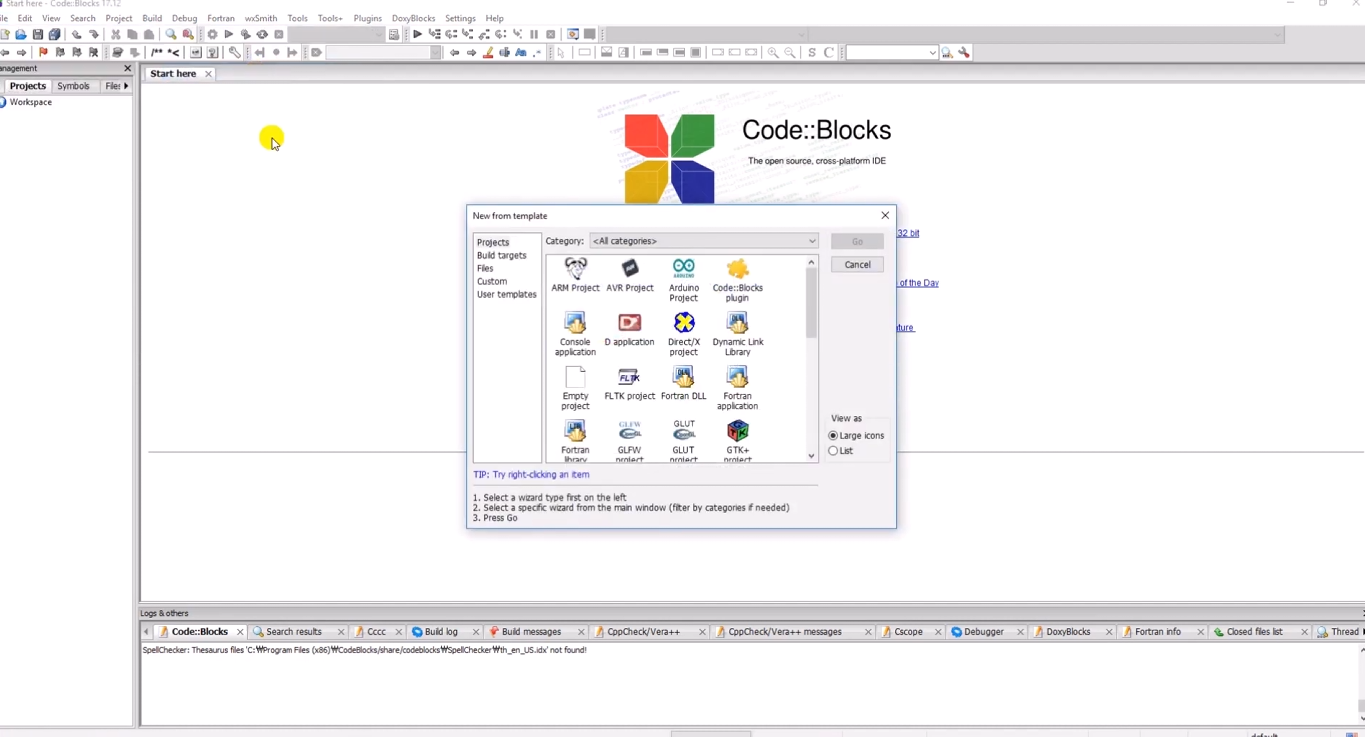Click the Zoom out magnifier icon
This screenshot has height=737, width=1365.
(x=790, y=52)
